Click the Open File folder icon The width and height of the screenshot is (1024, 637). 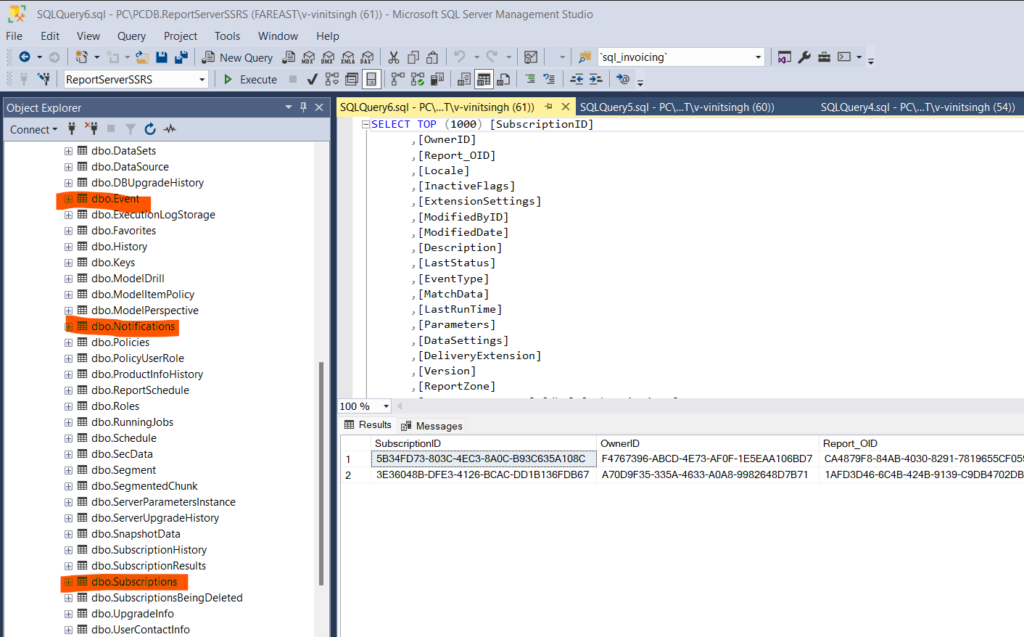pyautogui.click(x=142, y=57)
